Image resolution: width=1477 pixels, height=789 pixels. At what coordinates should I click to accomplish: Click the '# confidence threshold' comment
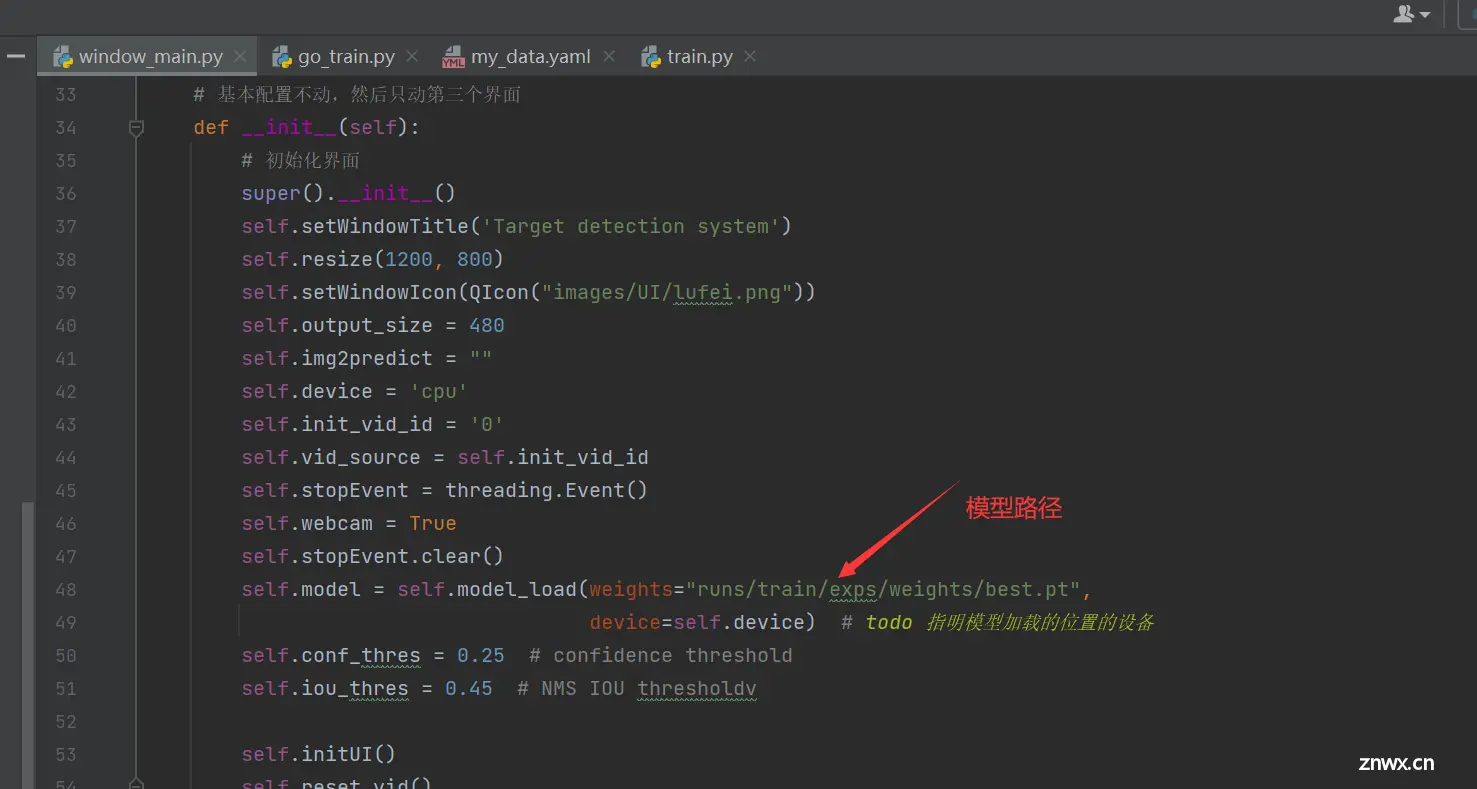coord(661,655)
